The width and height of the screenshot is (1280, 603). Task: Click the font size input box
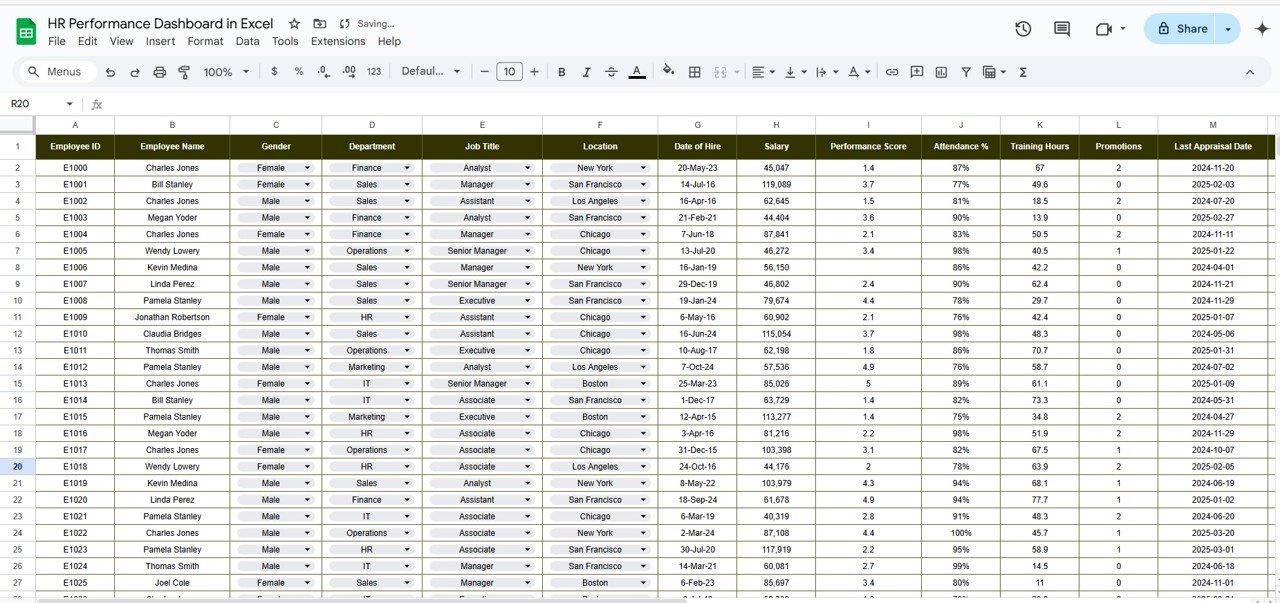tap(510, 72)
